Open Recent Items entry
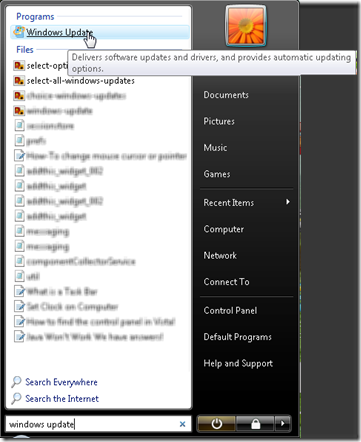The image size is (361, 442). point(229,203)
